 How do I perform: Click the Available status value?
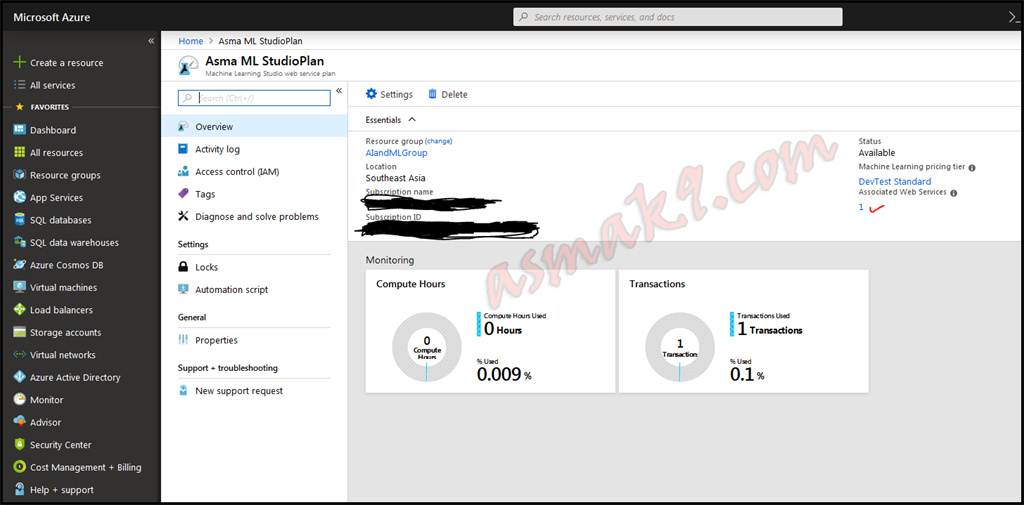pyautogui.click(x=876, y=153)
